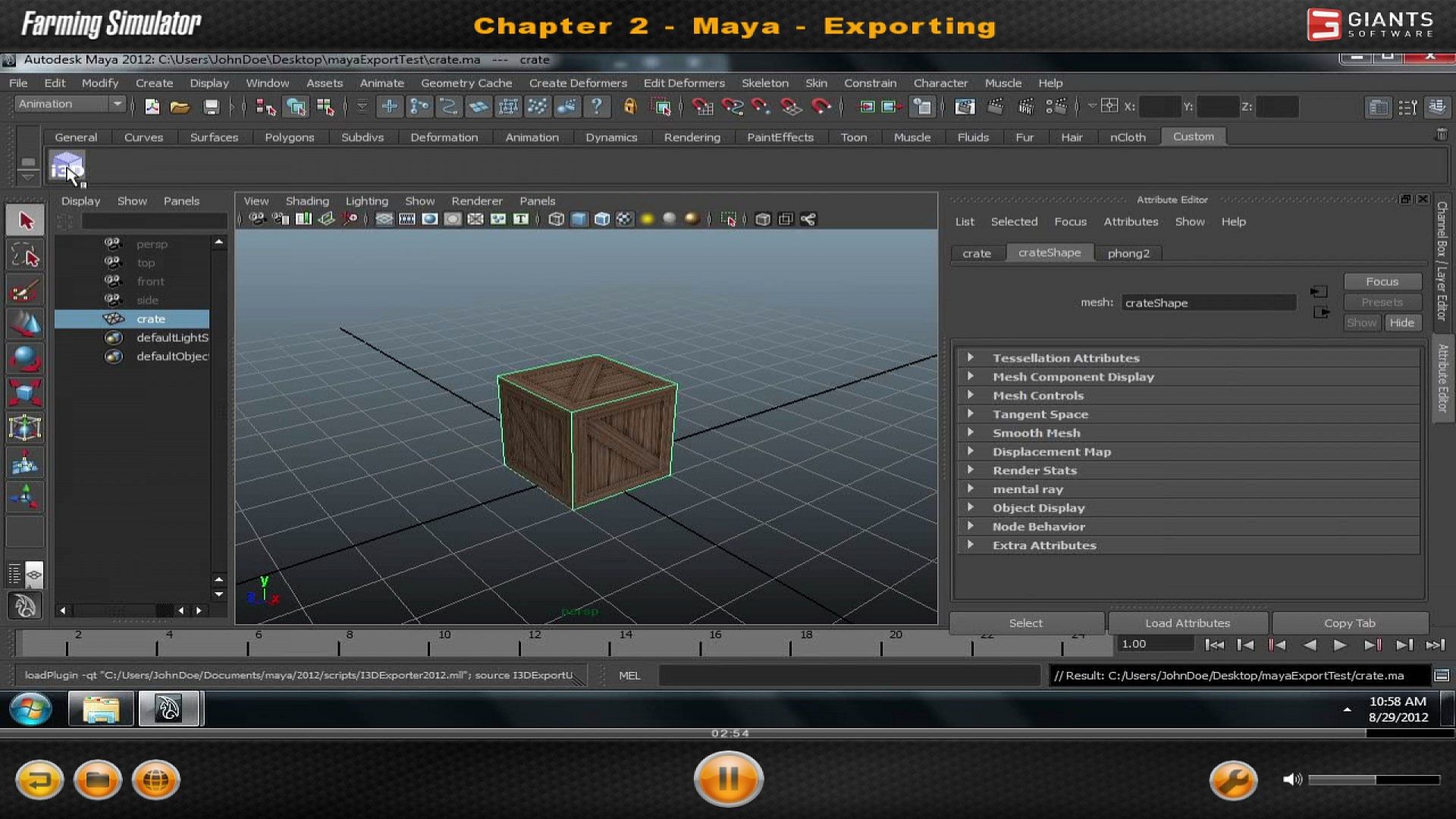Switch to the phong2 tab
The image size is (1456, 819).
[x=1128, y=253]
